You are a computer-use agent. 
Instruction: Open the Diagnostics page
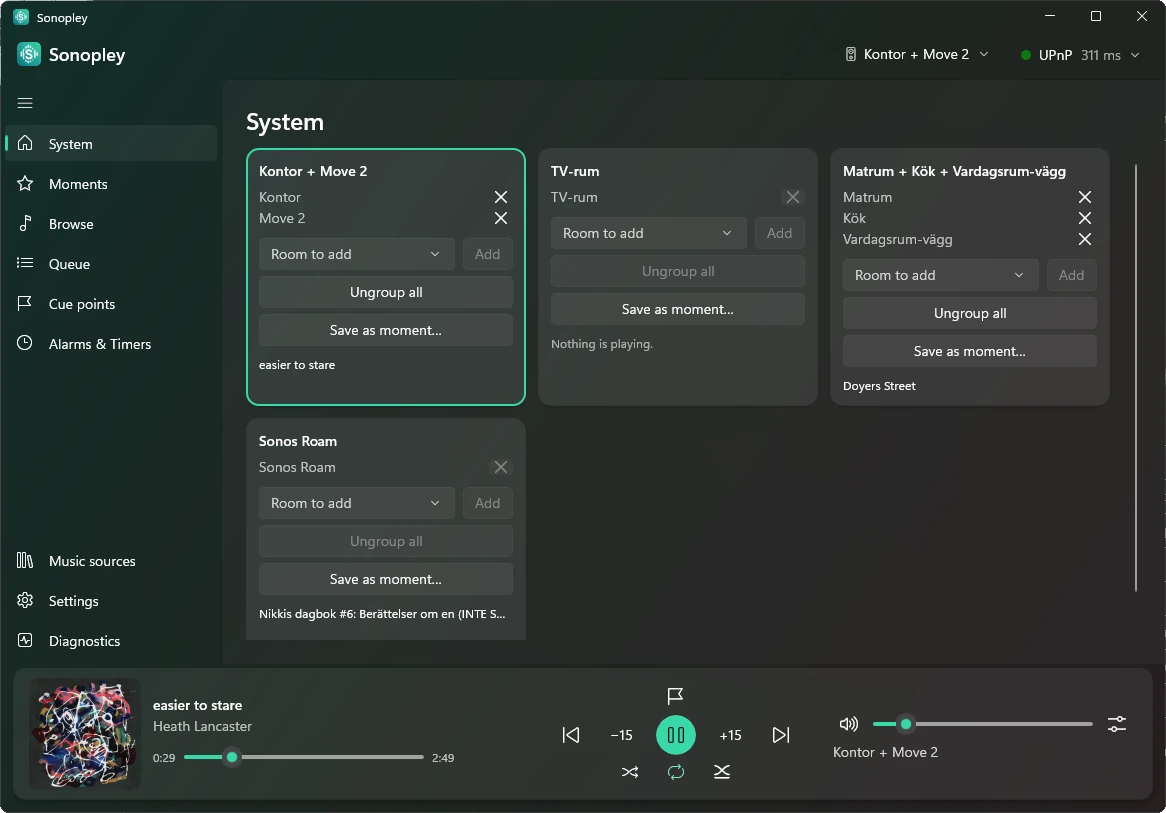tap(111, 641)
